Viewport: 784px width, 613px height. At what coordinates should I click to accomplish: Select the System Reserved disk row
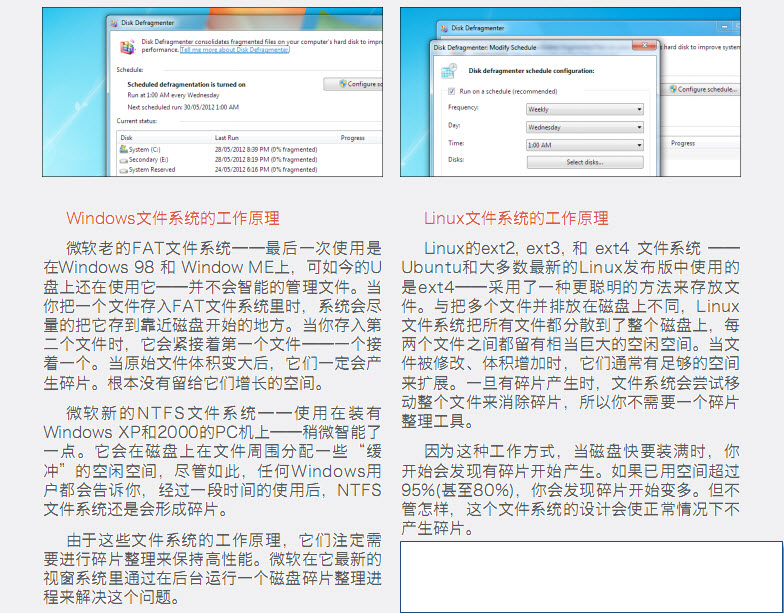click(x=250, y=170)
